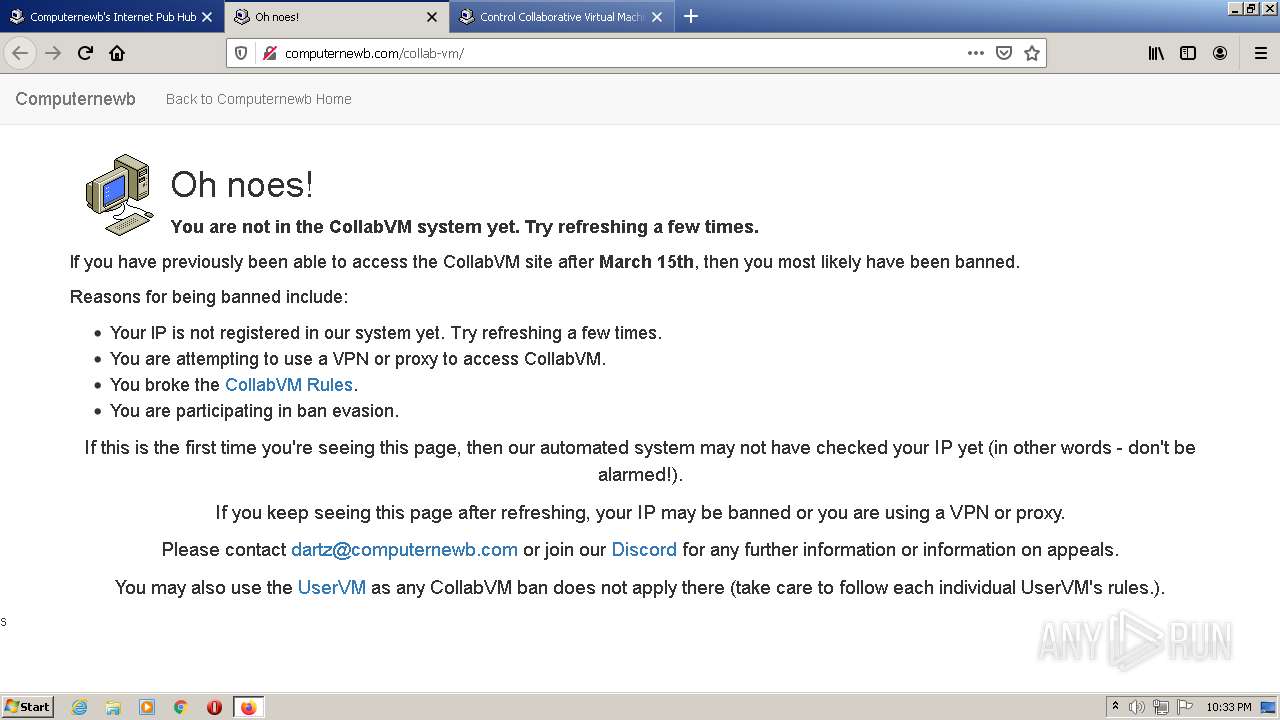Open Windows Start menu
The width and height of the screenshot is (1280, 720).
(x=27, y=707)
